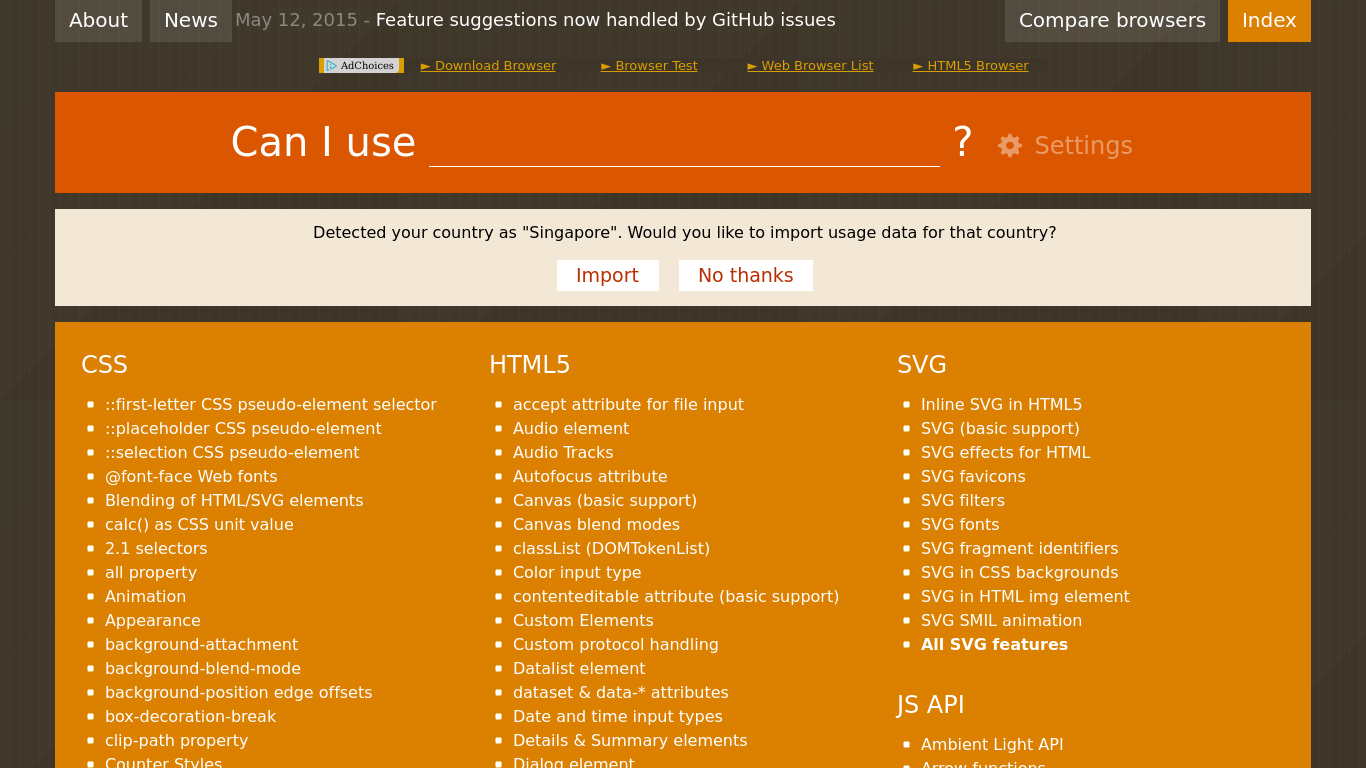The height and width of the screenshot is (768, 1366).
Task: Click the HTML5 section heading
Action: [529, 365]
